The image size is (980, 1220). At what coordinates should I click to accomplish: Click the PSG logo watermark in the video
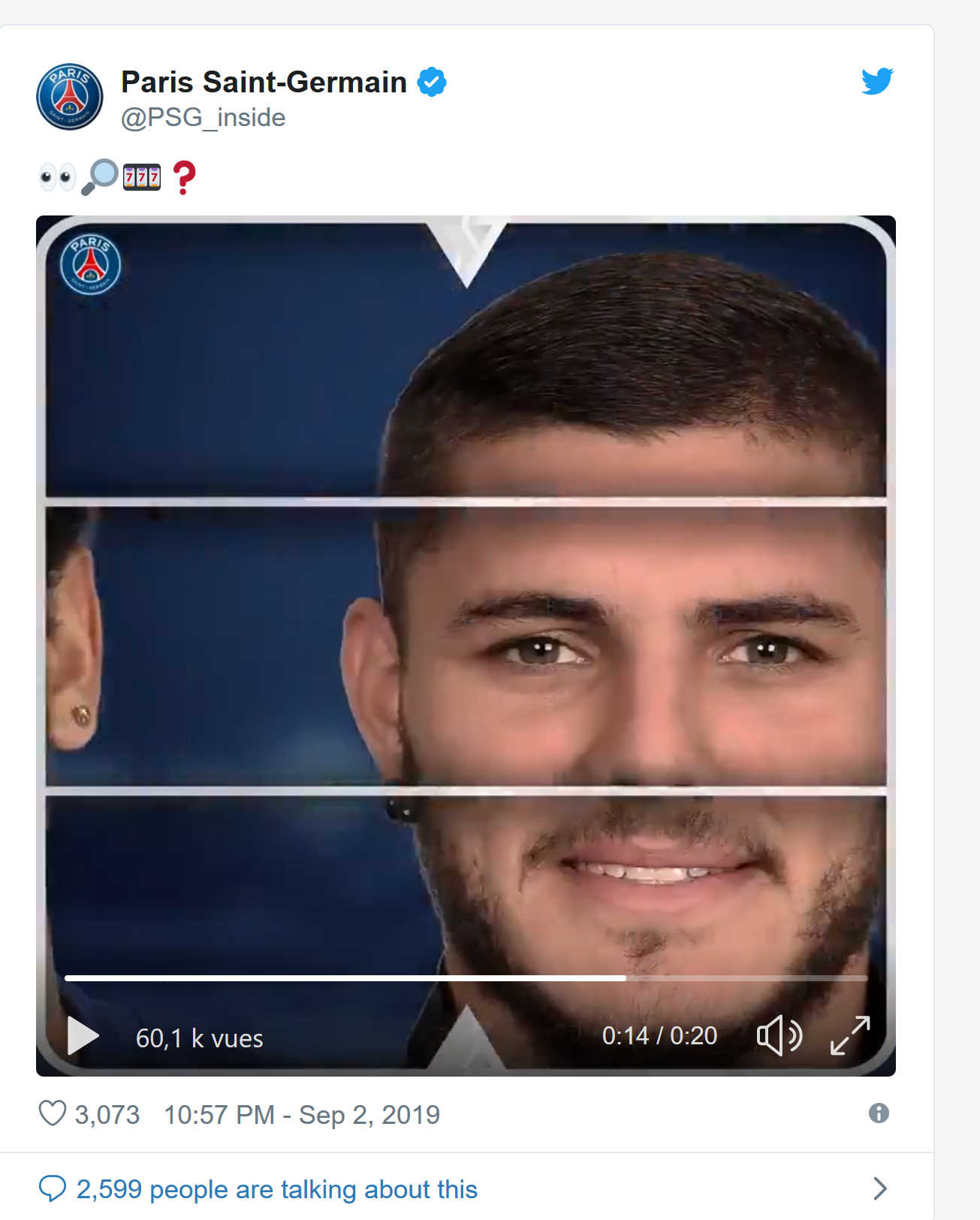91,264
